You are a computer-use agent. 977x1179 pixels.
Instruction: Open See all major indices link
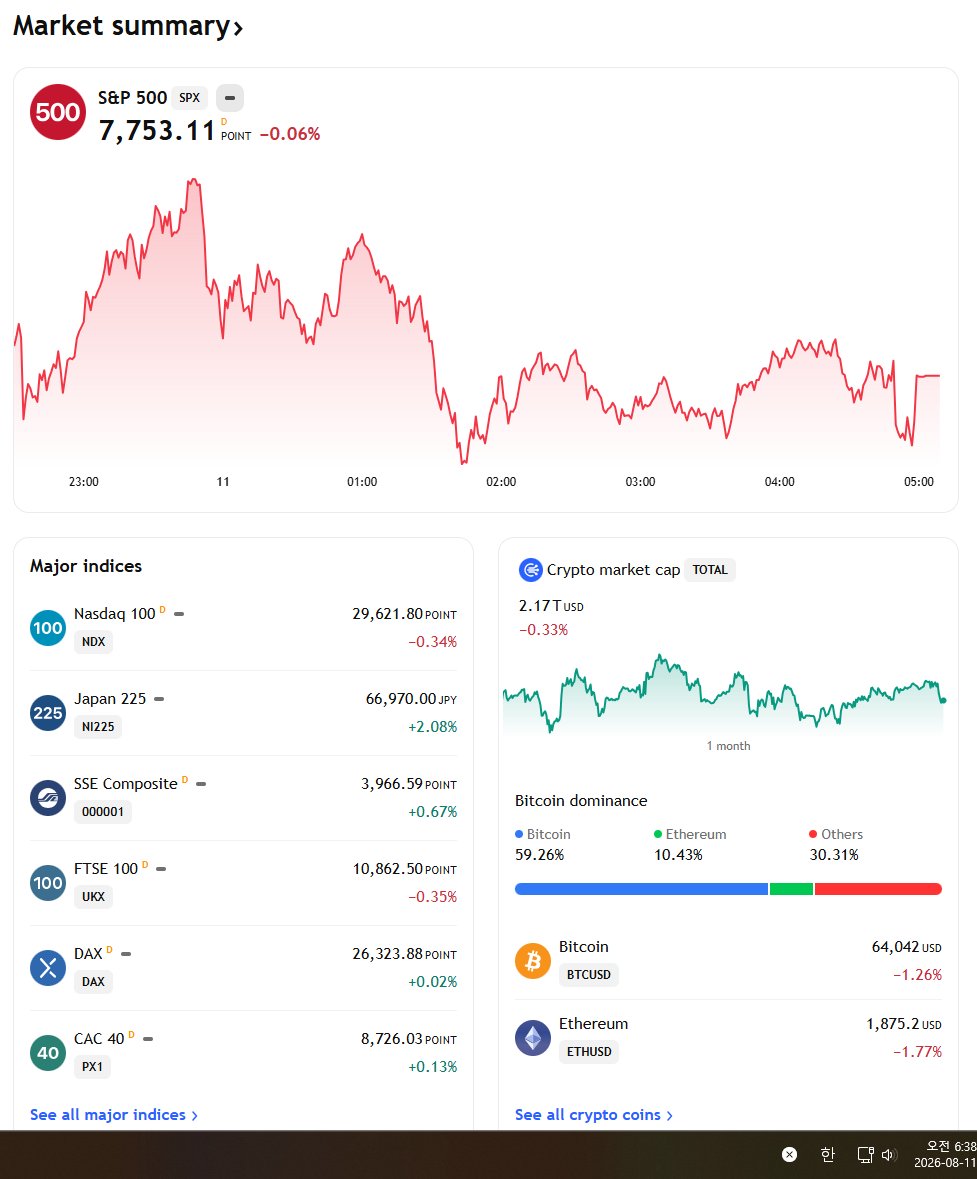tap(114, 1114)
